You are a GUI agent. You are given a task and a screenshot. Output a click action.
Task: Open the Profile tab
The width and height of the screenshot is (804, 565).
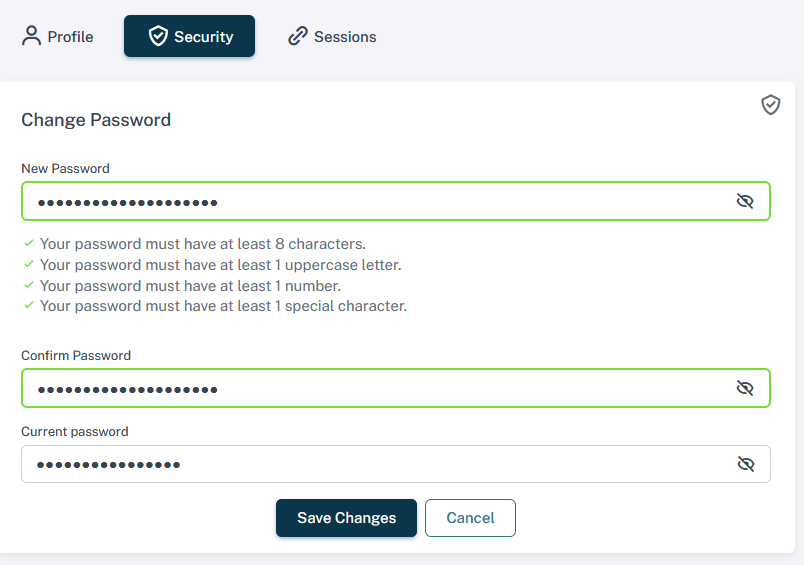pos(57,36)
